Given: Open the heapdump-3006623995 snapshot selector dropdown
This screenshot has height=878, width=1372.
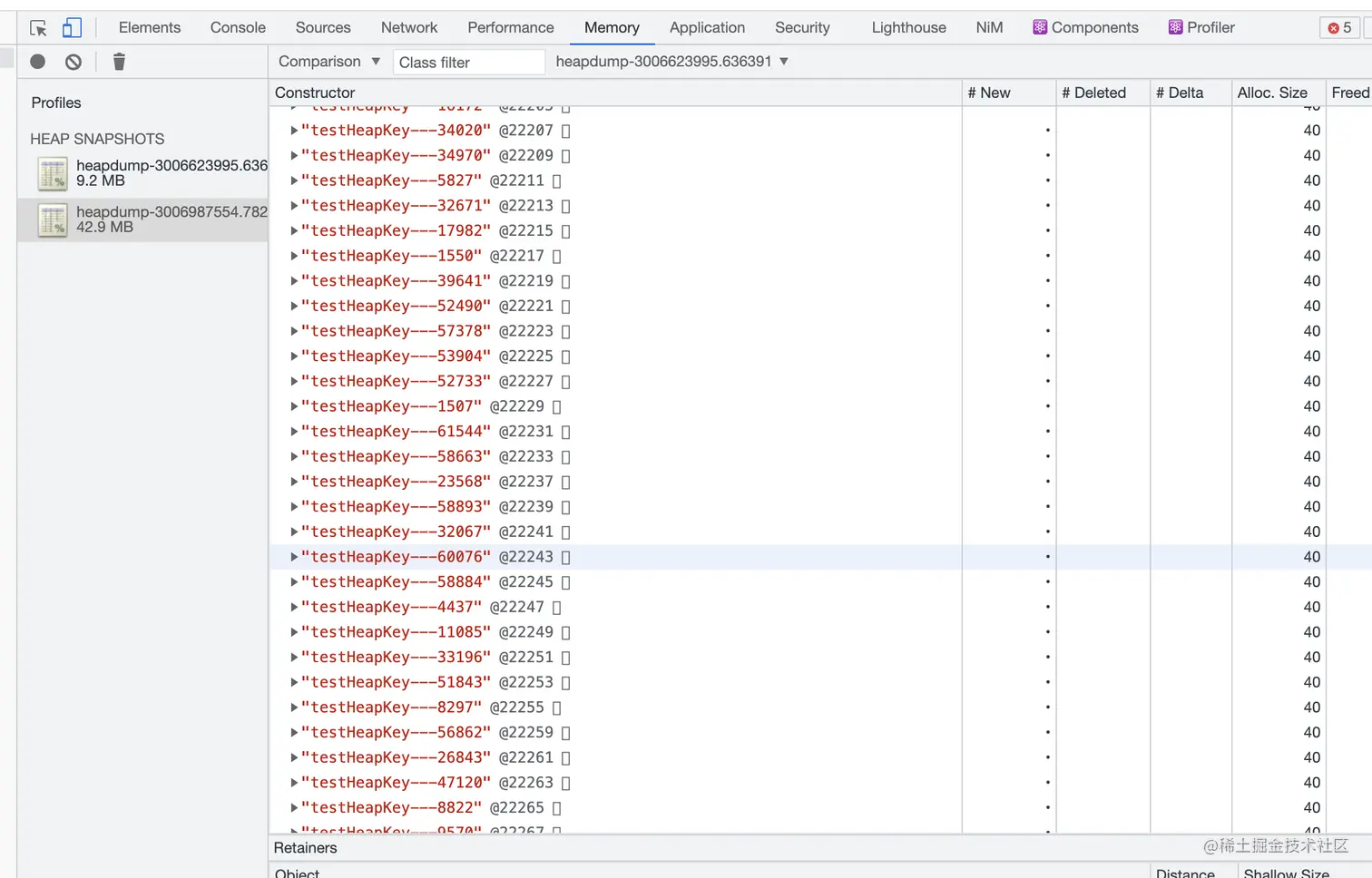Looking at the screenshot, I should (x=672, y=62).
